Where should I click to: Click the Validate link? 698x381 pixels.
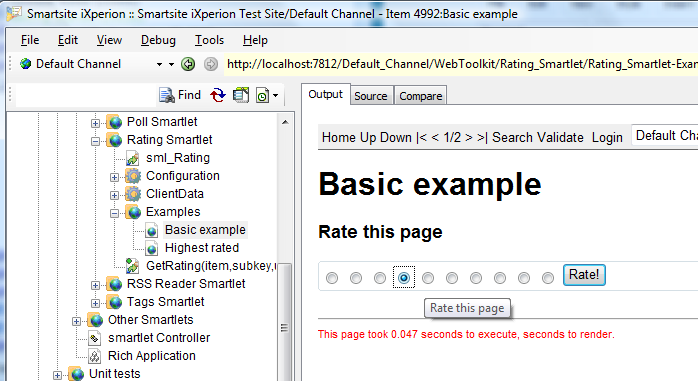point(560,138)
